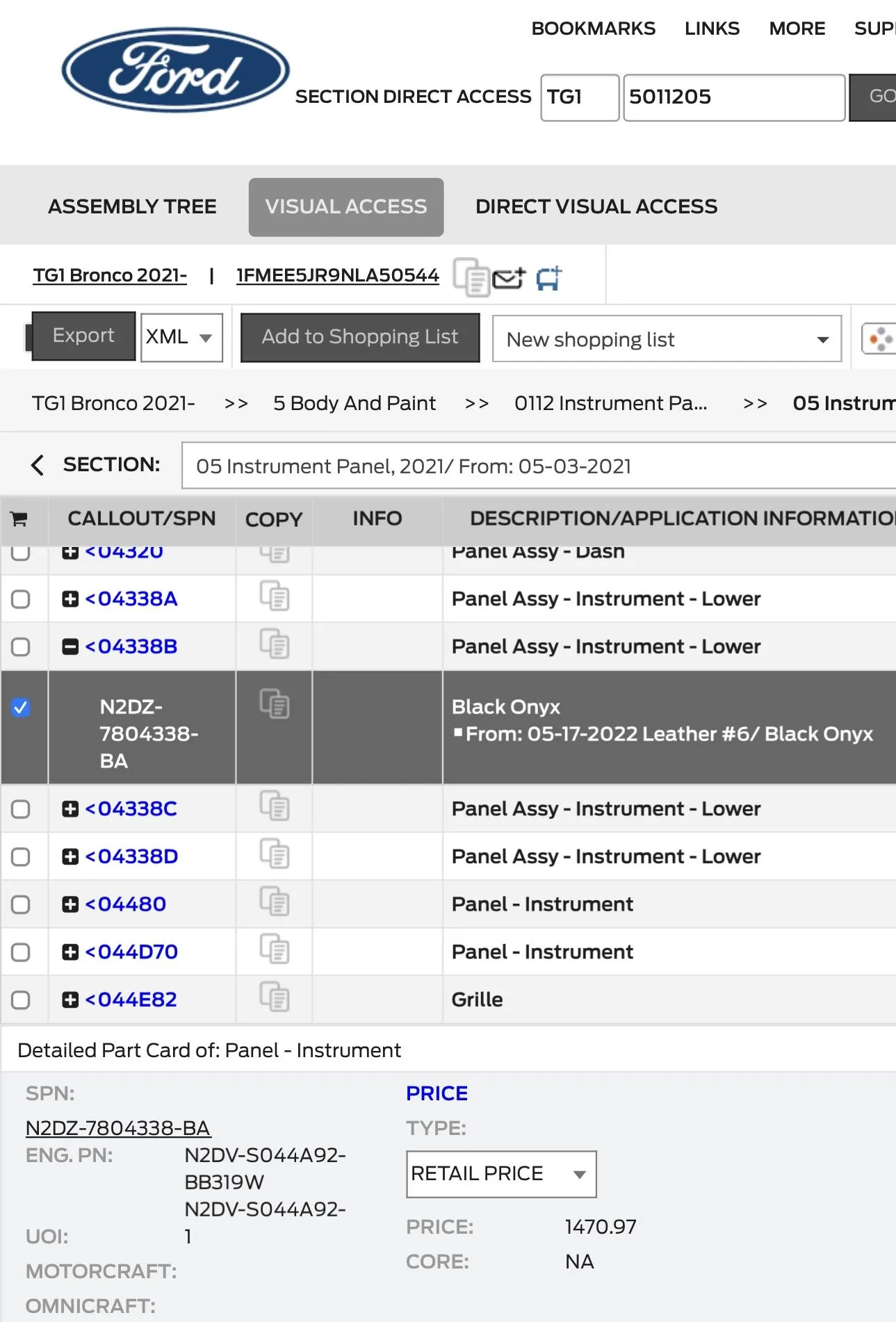This screenshot has width=896, height=1322.
Task: Select the checkbox for 044D70
Action: coord(21,952)
